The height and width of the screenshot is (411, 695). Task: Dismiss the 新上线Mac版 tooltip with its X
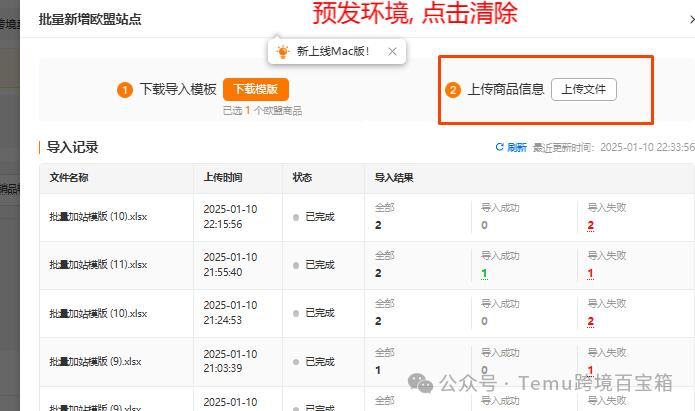(392, 51)
